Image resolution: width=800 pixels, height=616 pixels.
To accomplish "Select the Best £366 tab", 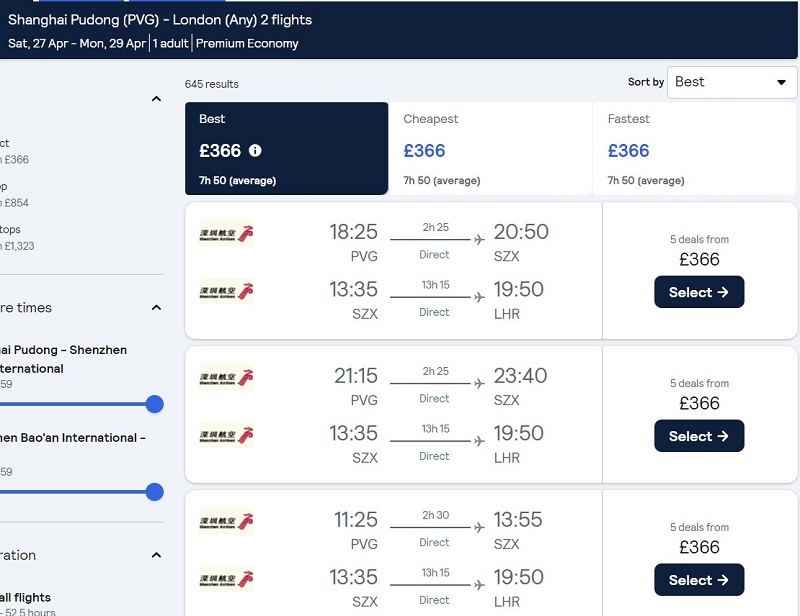I will pos(286,149).
